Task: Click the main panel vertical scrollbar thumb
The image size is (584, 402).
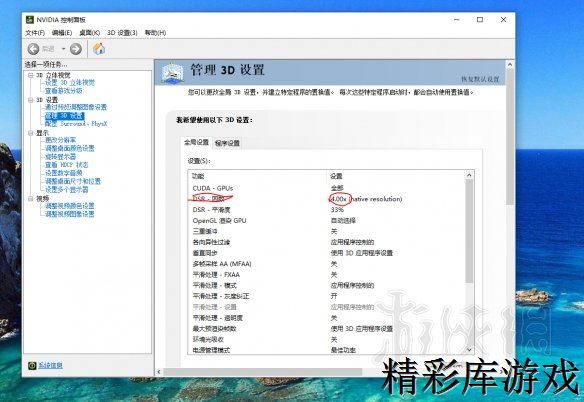Action: tap(510, 137)
